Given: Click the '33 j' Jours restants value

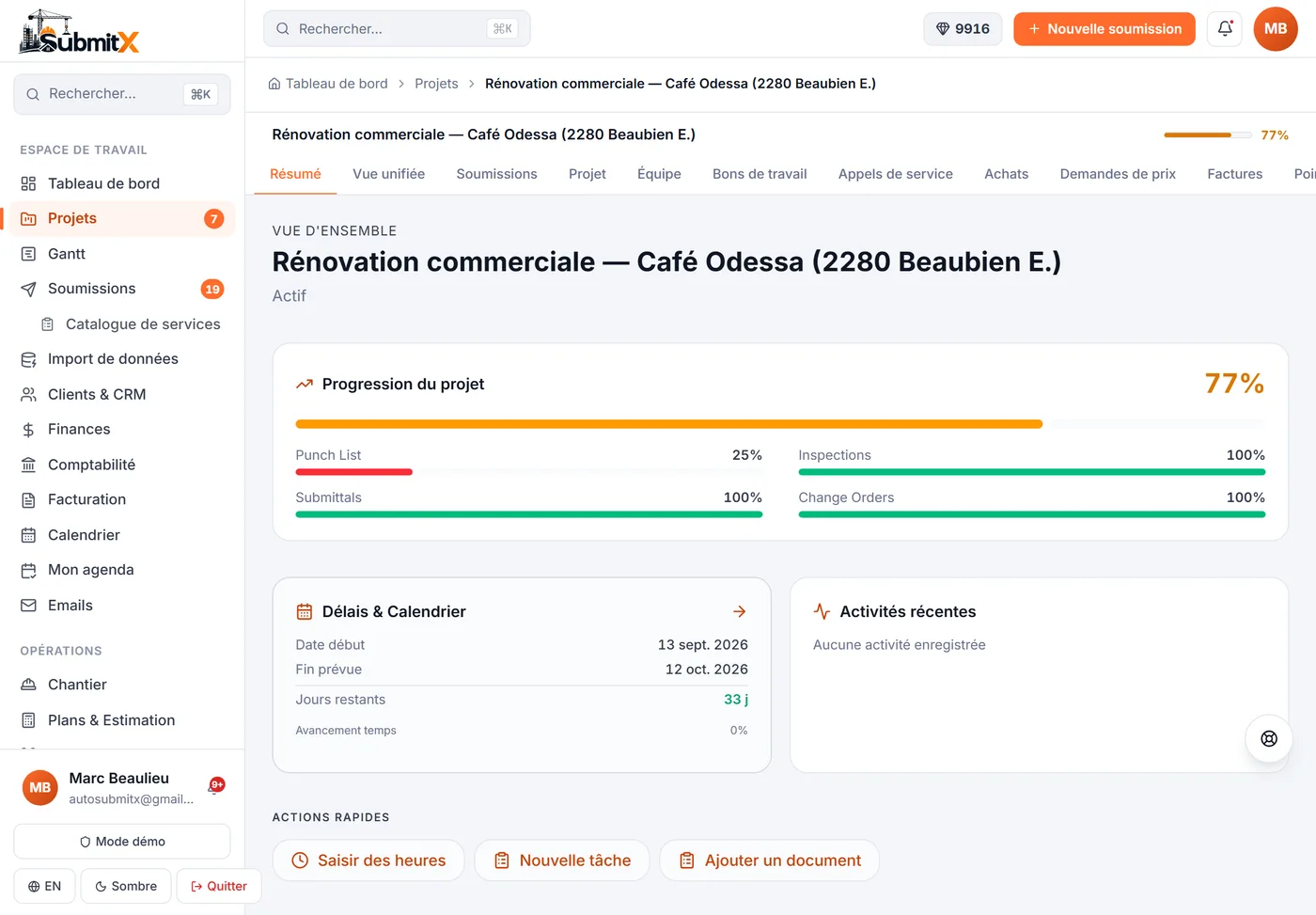Looking at the screenshot, I should [x=736, y=700].
